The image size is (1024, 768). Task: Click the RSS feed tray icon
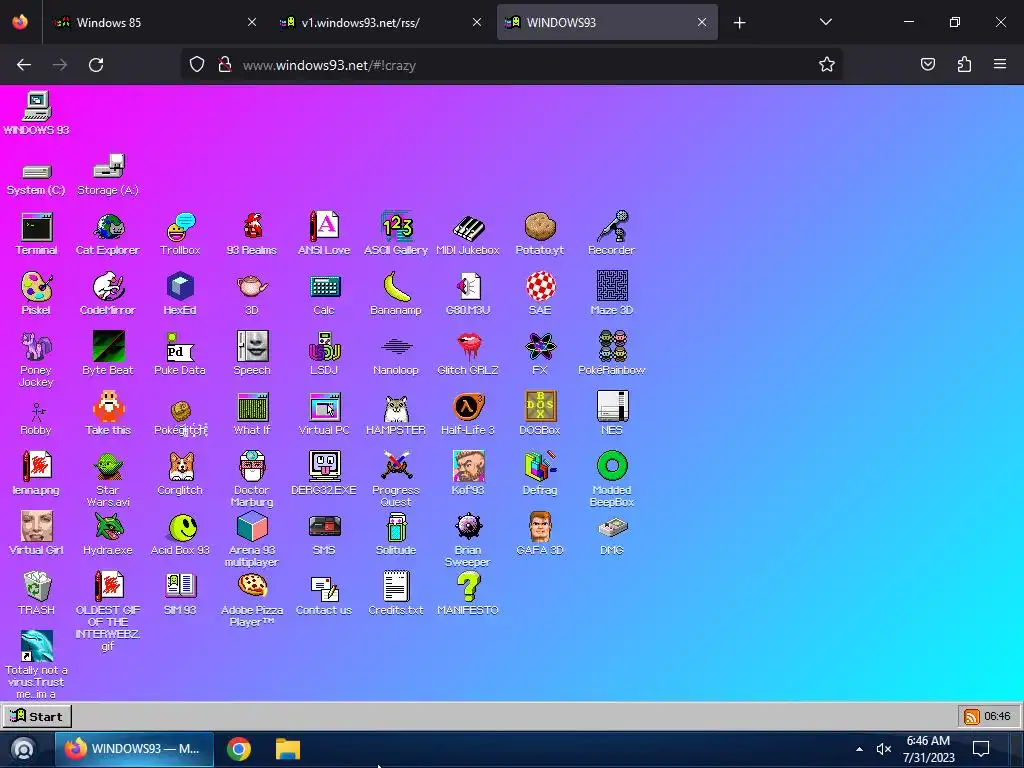point(971,716)
